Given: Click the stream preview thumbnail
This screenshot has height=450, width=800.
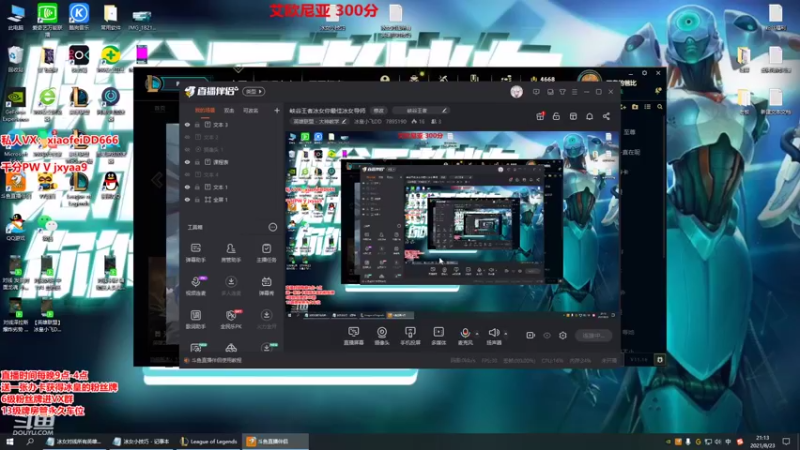Looking at the screenshot, I should click(452, 225).
